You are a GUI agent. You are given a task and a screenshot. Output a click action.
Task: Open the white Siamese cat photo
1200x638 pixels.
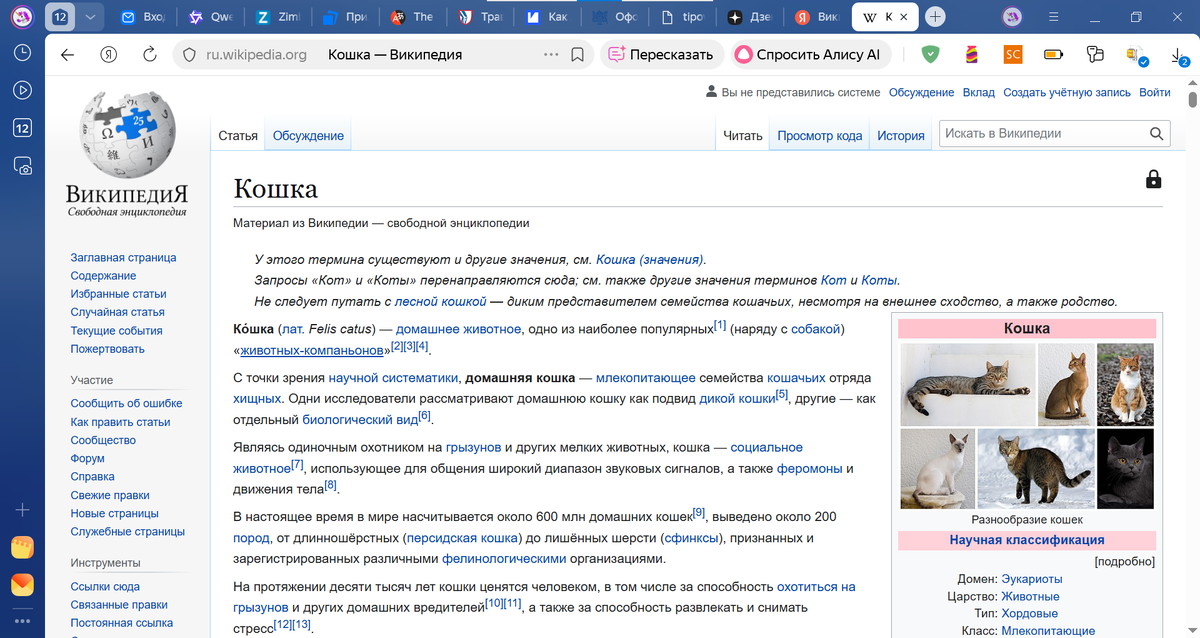[937, 469]
